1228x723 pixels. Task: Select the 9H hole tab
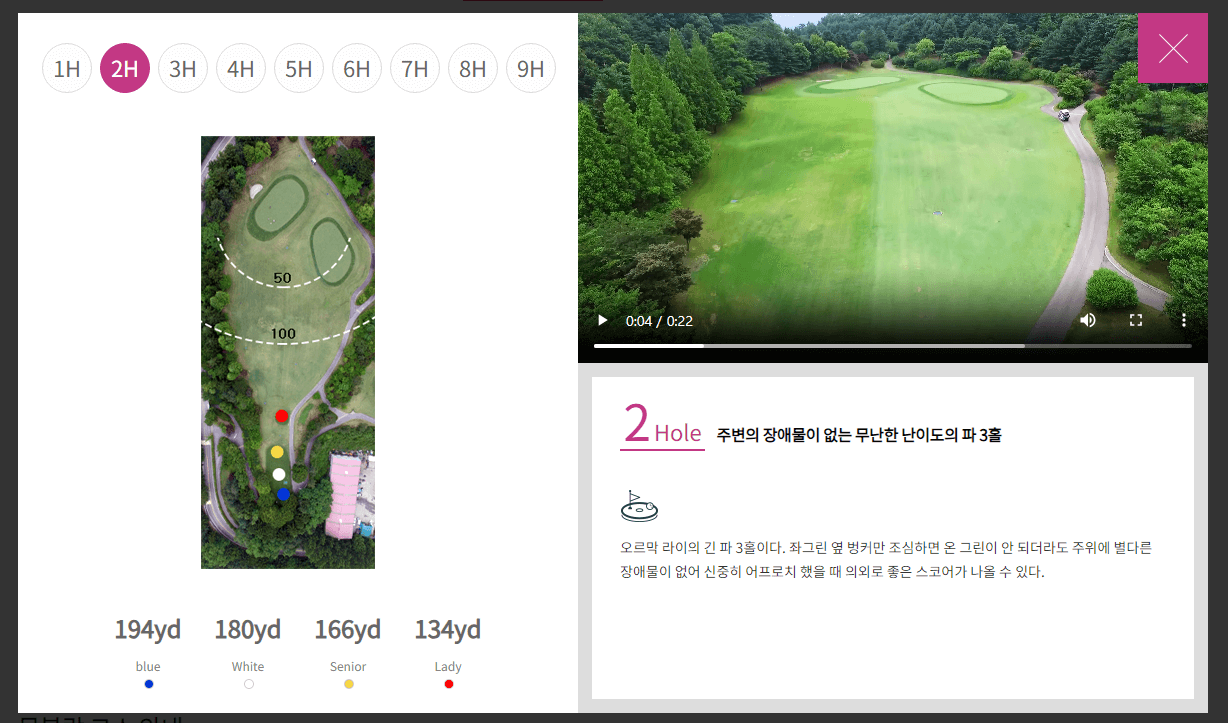point(531,68)
